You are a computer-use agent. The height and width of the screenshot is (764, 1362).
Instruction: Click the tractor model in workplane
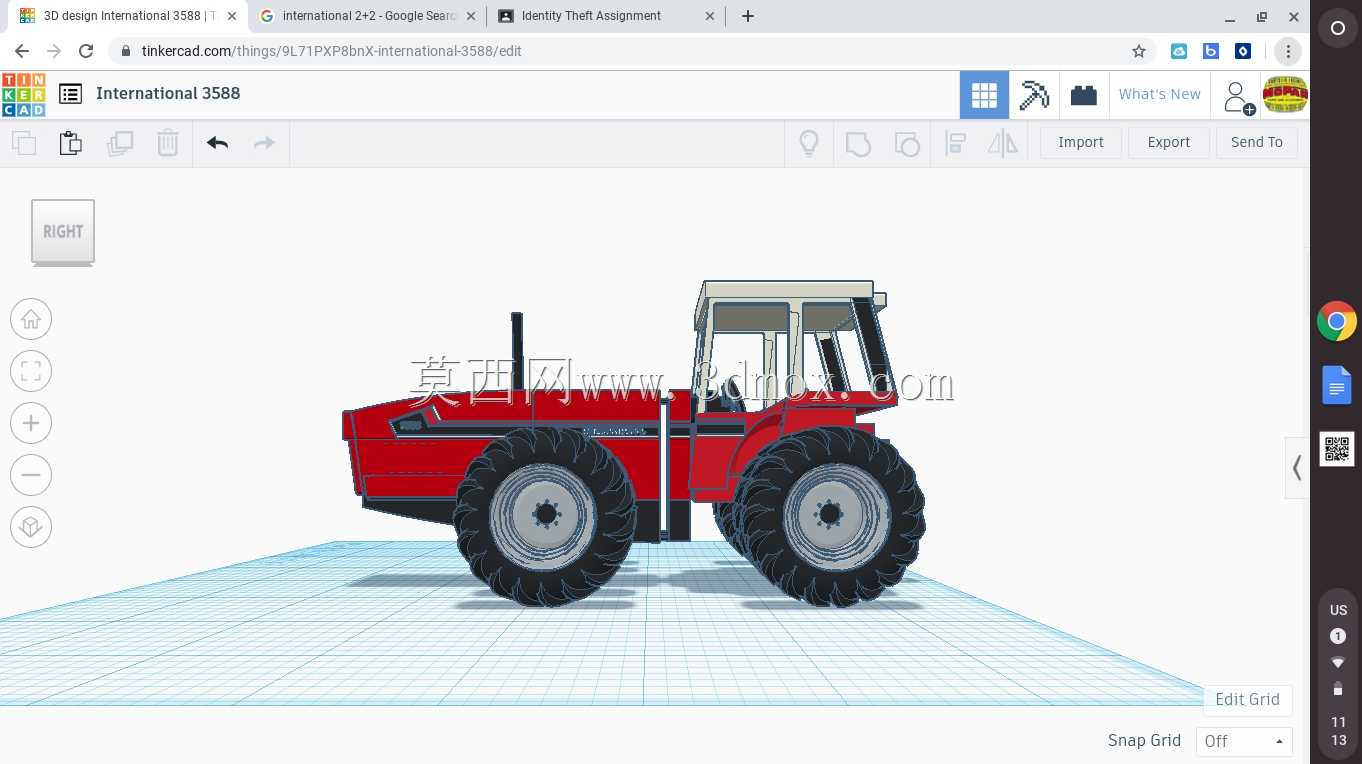[x=634, y=445]
